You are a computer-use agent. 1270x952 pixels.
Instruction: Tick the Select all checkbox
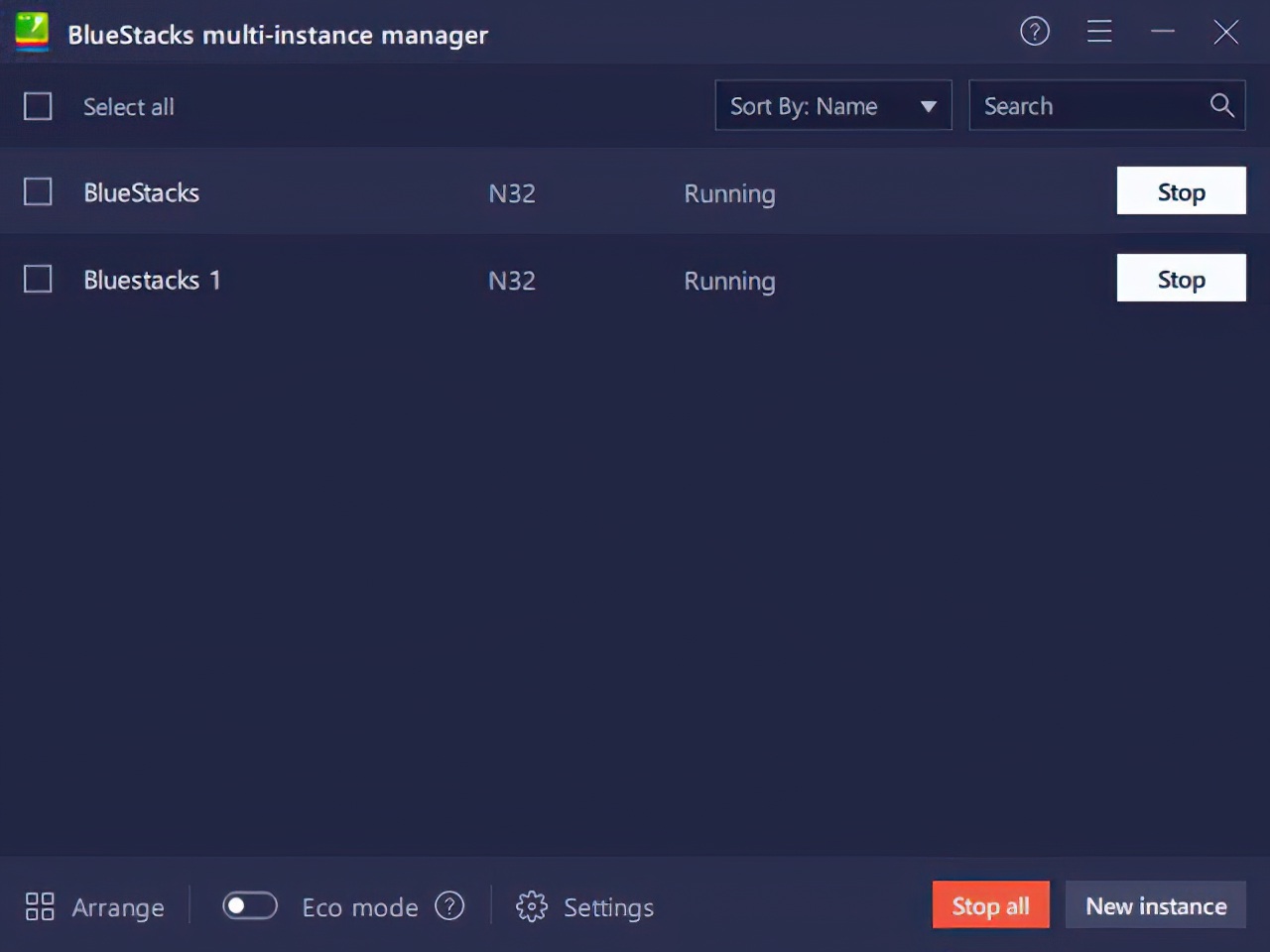coord(38,106)
